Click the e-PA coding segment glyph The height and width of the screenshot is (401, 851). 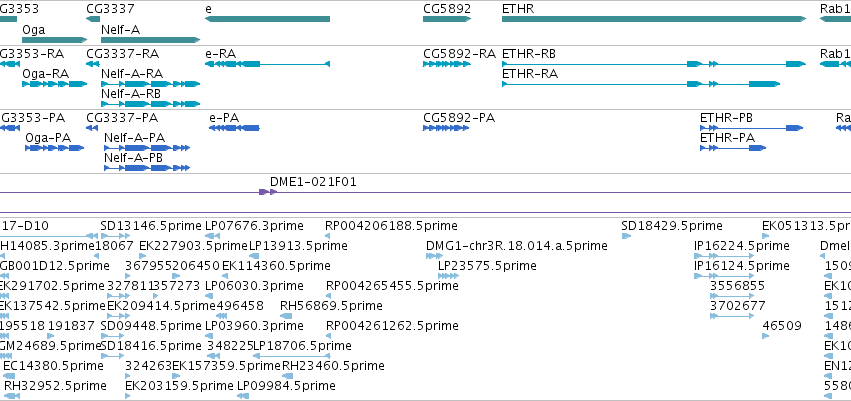point(234,128)
